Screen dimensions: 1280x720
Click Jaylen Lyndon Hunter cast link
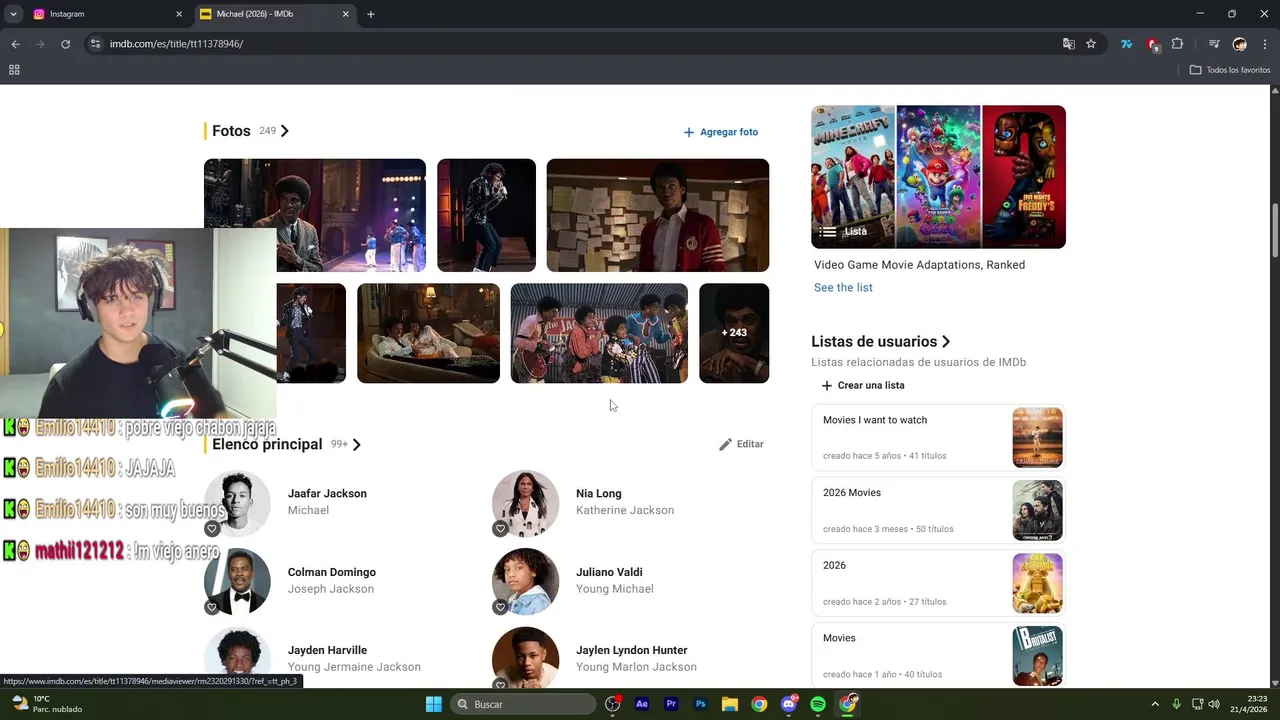point(632,650)
